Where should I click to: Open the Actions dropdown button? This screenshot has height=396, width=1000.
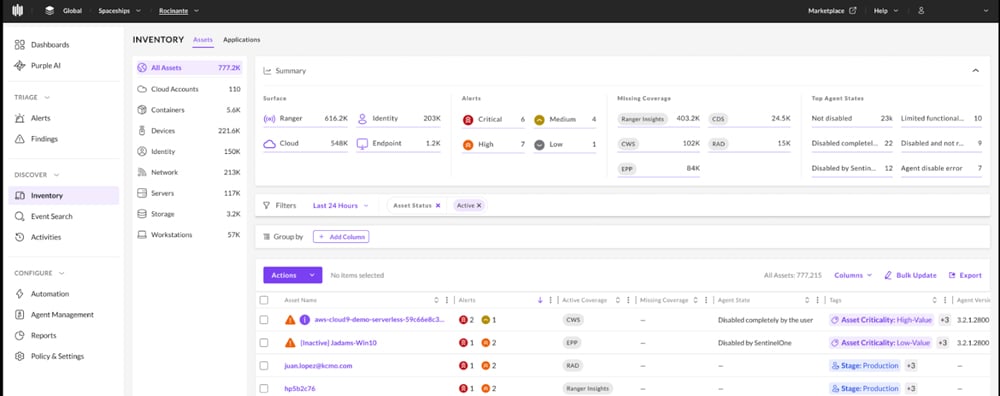pos(293,275)
